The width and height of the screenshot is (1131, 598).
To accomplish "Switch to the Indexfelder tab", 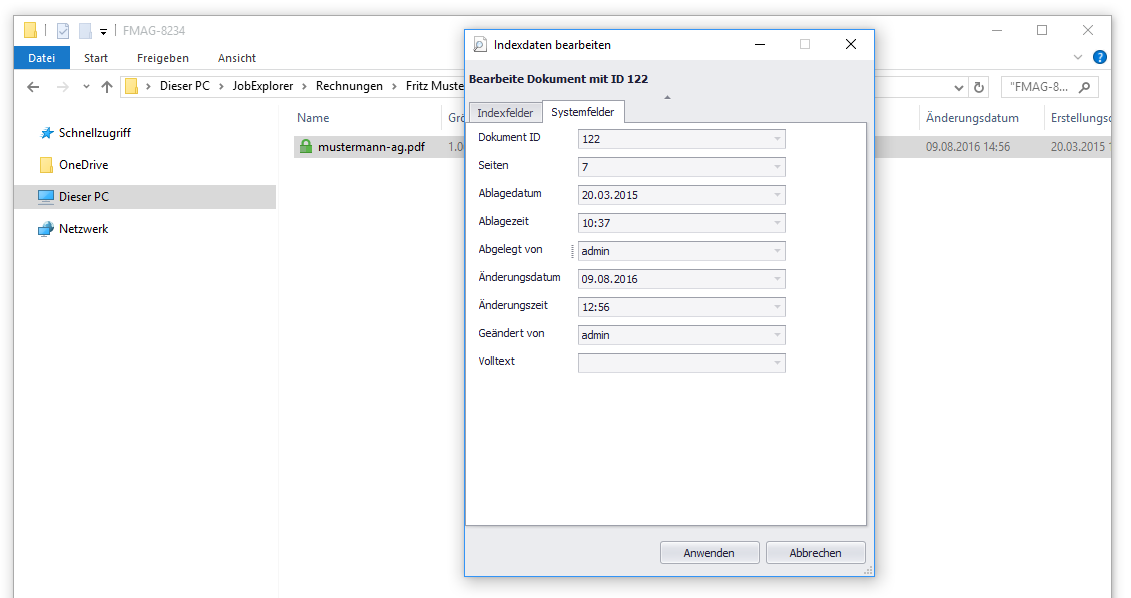I will pos(505,113).
